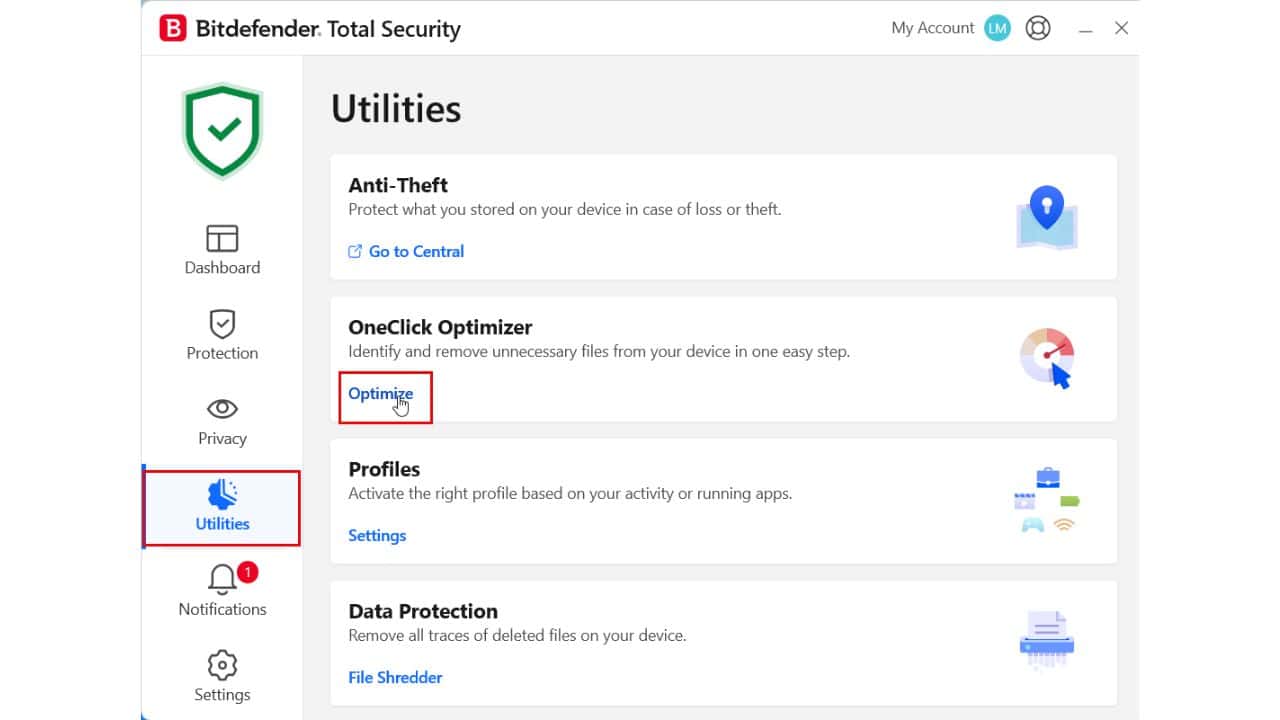Click 'Activate the right profile' description
This screenshot has width=1280, height=720.
pyautogui.click(x=570, y=493)
